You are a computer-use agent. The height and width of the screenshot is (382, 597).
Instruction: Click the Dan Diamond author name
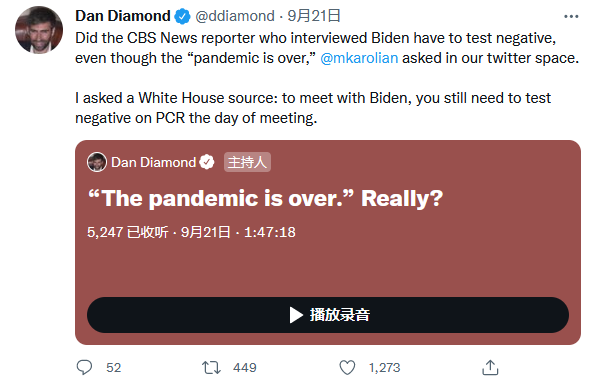pos(123,16)
